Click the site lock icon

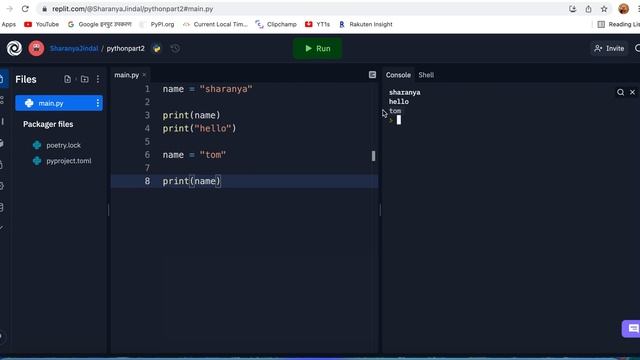44,9
